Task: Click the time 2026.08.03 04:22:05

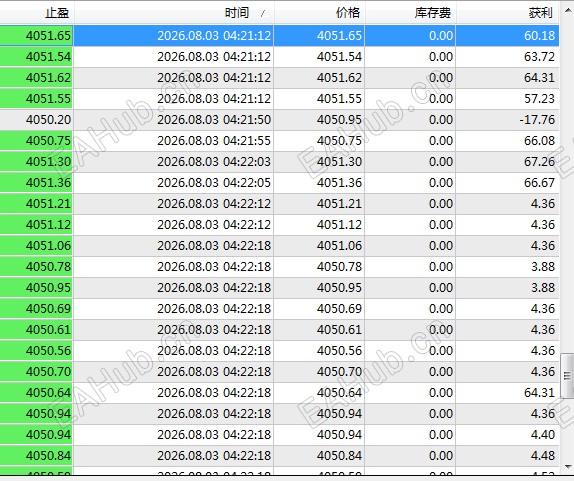Action: 214,183
